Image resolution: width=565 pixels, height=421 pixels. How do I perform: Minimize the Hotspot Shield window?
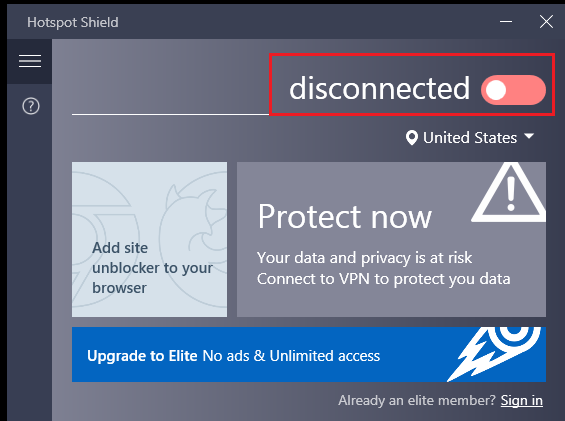point(506,22)
